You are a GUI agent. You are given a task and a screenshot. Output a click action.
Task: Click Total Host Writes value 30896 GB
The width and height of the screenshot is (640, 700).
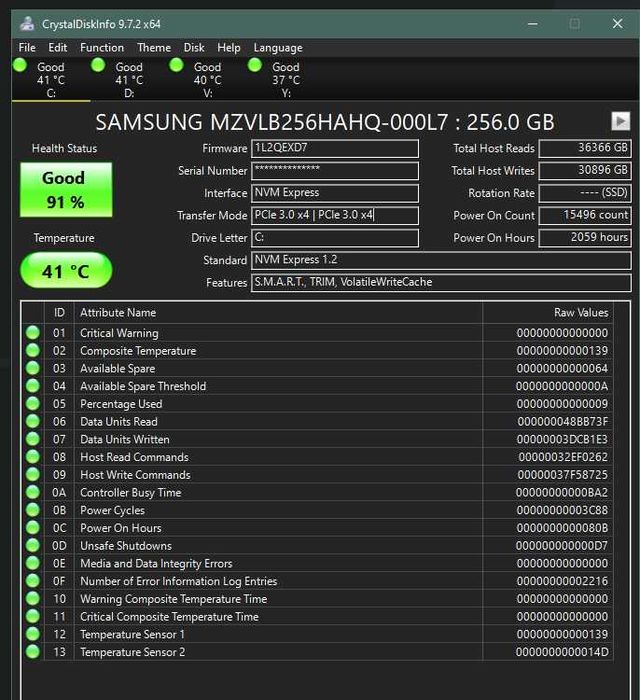point(585,171)
